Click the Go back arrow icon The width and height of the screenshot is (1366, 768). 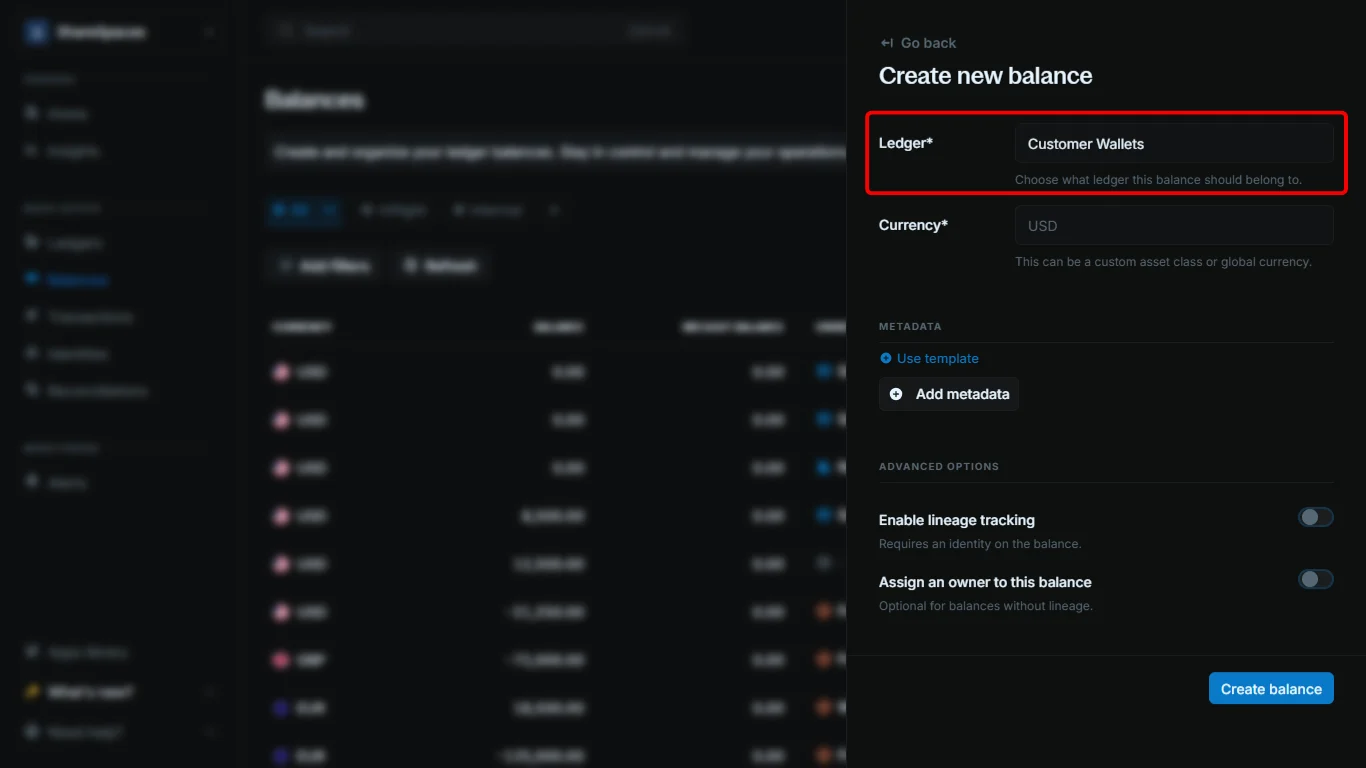pos(887,43)
